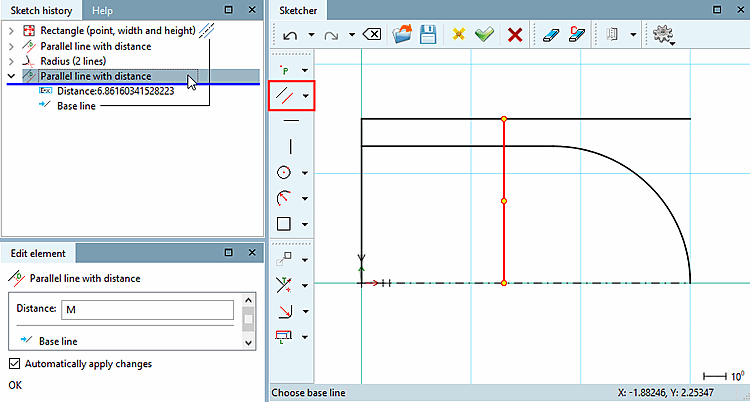Click the scrollbar thumb in Edit element
The image size is (750, 402).
[x=248, y=320]
